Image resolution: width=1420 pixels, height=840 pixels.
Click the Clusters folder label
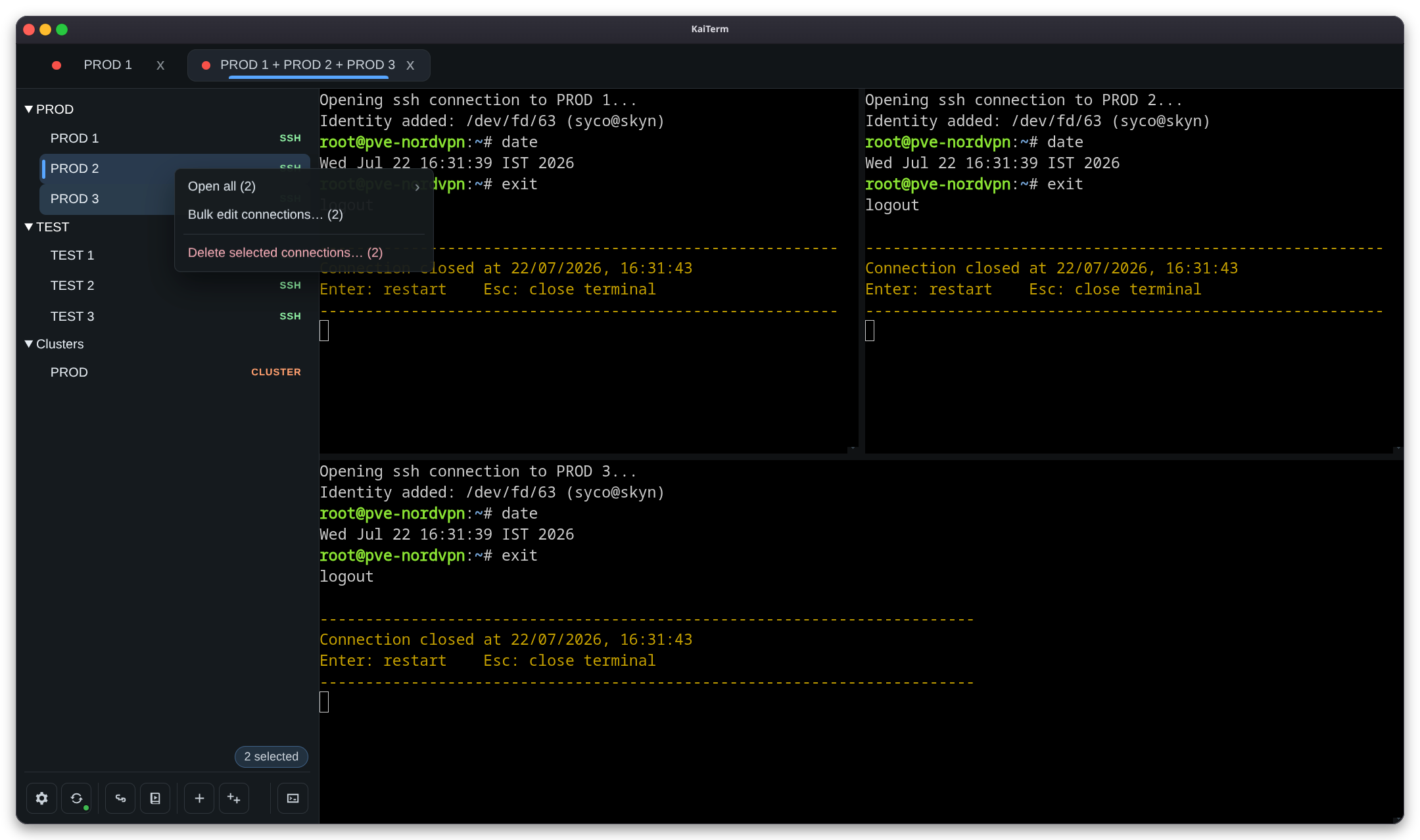tap(60, 344)
